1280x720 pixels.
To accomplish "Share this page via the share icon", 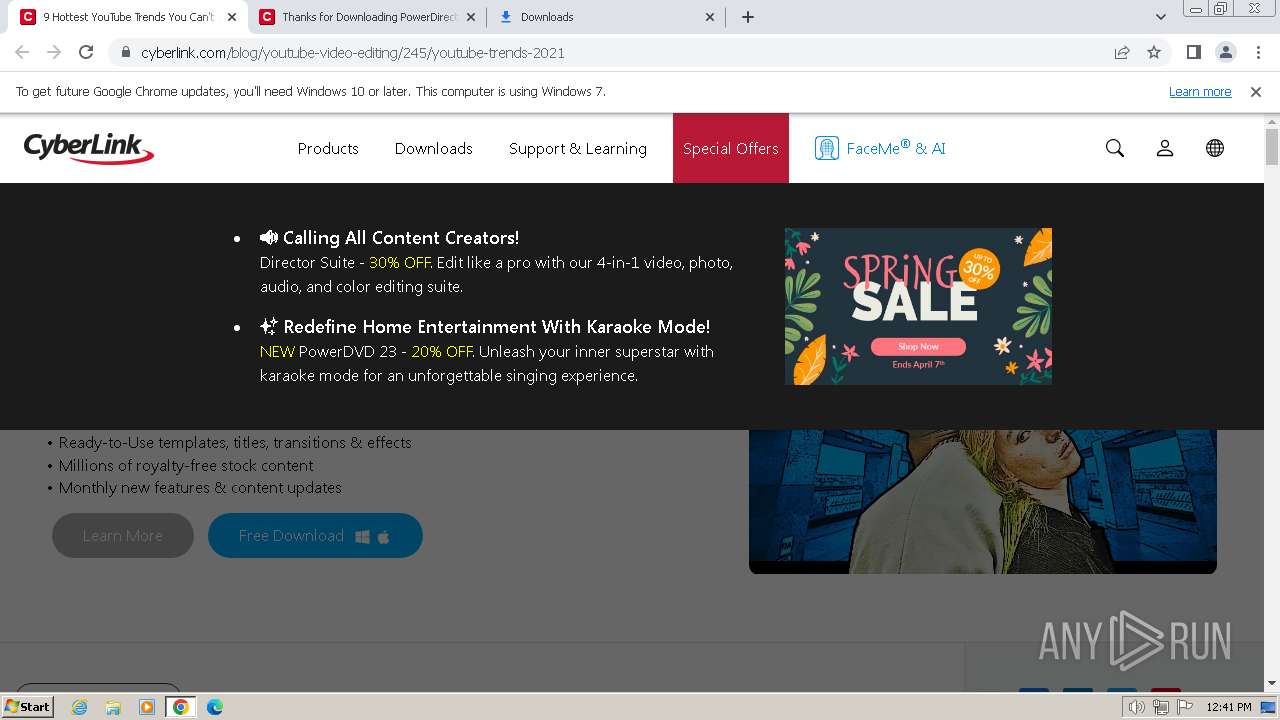I will point(1122,52).
